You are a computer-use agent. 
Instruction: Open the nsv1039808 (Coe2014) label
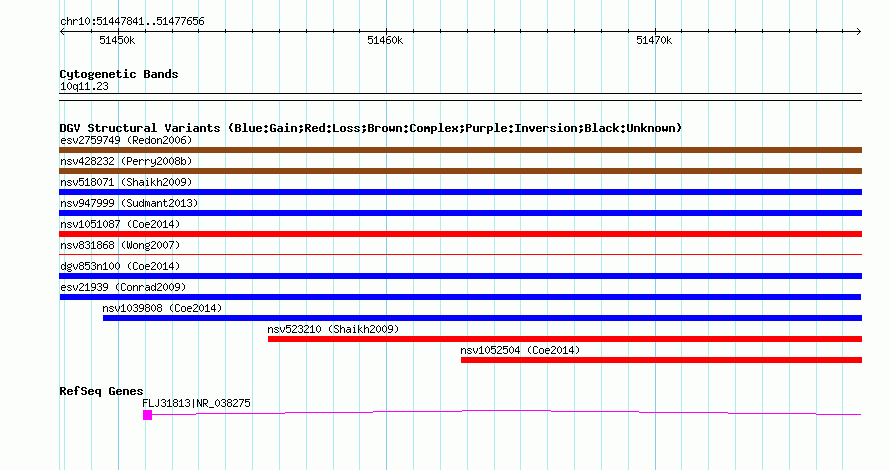pyautogui.click(x=162, y=308)
